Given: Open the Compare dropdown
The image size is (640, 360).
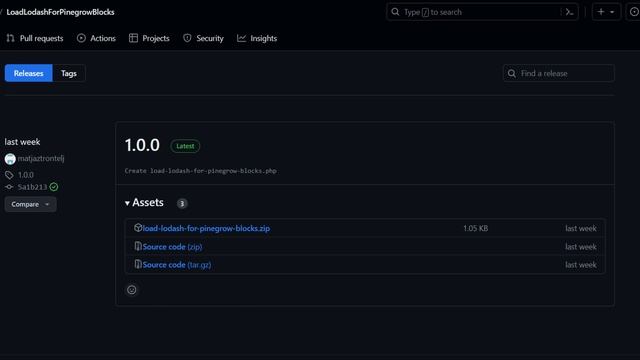Looking at the screenshot, I should (31, 204).
